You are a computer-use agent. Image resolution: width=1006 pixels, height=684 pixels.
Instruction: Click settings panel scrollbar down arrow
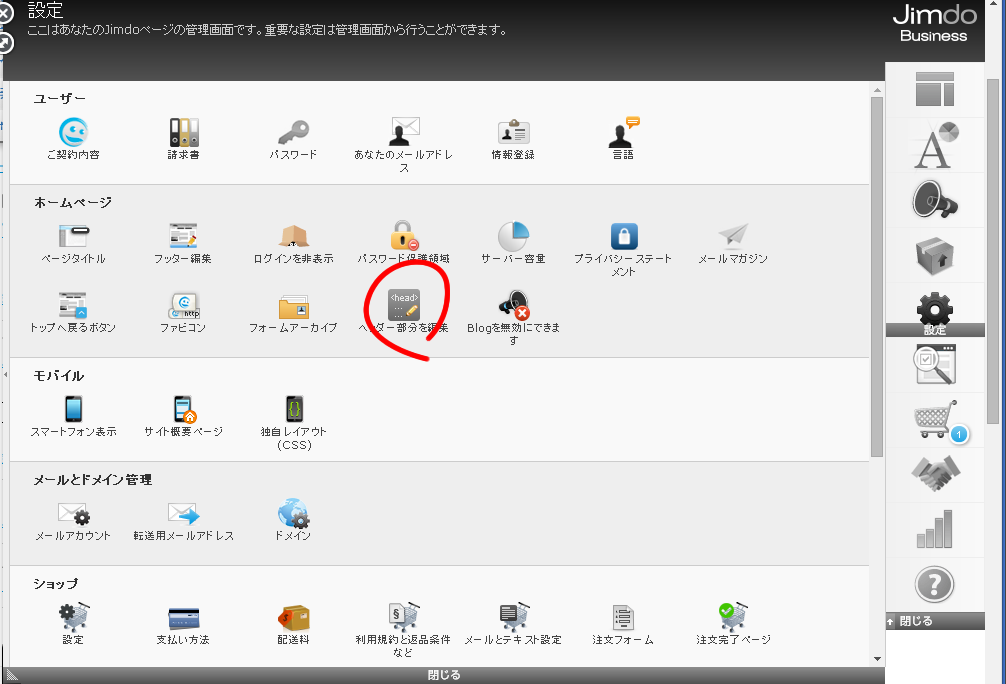[877, 659]
